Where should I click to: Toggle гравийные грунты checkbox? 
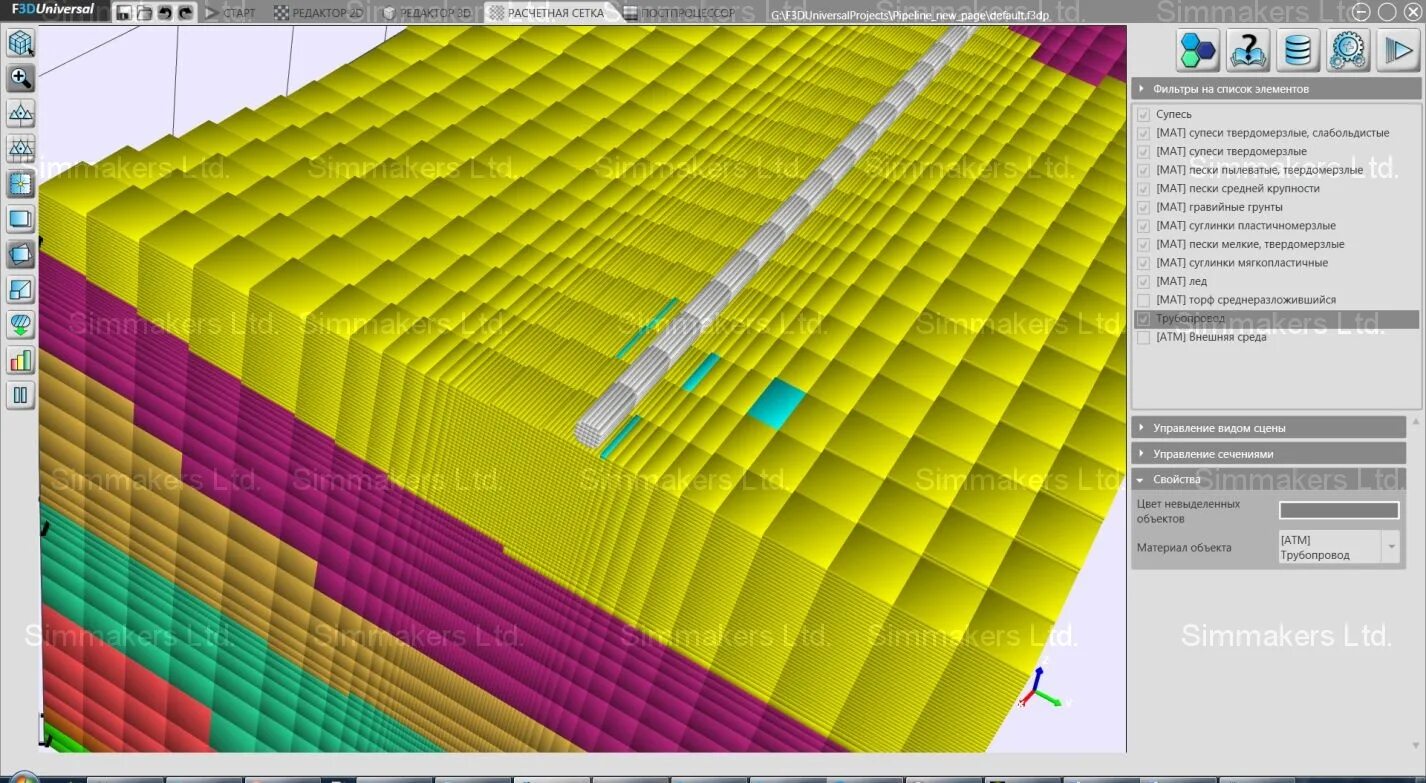(x=1143, y=207)
